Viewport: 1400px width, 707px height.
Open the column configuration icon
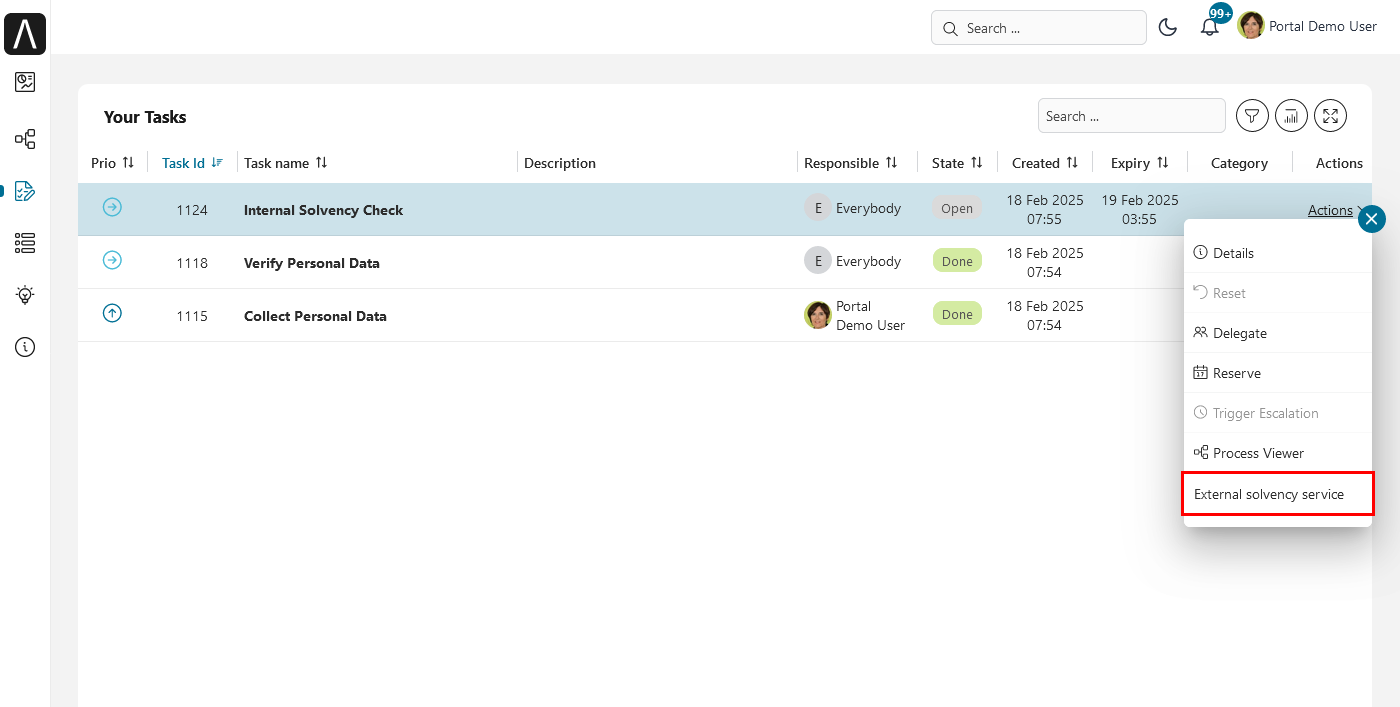coord(1291,116)
